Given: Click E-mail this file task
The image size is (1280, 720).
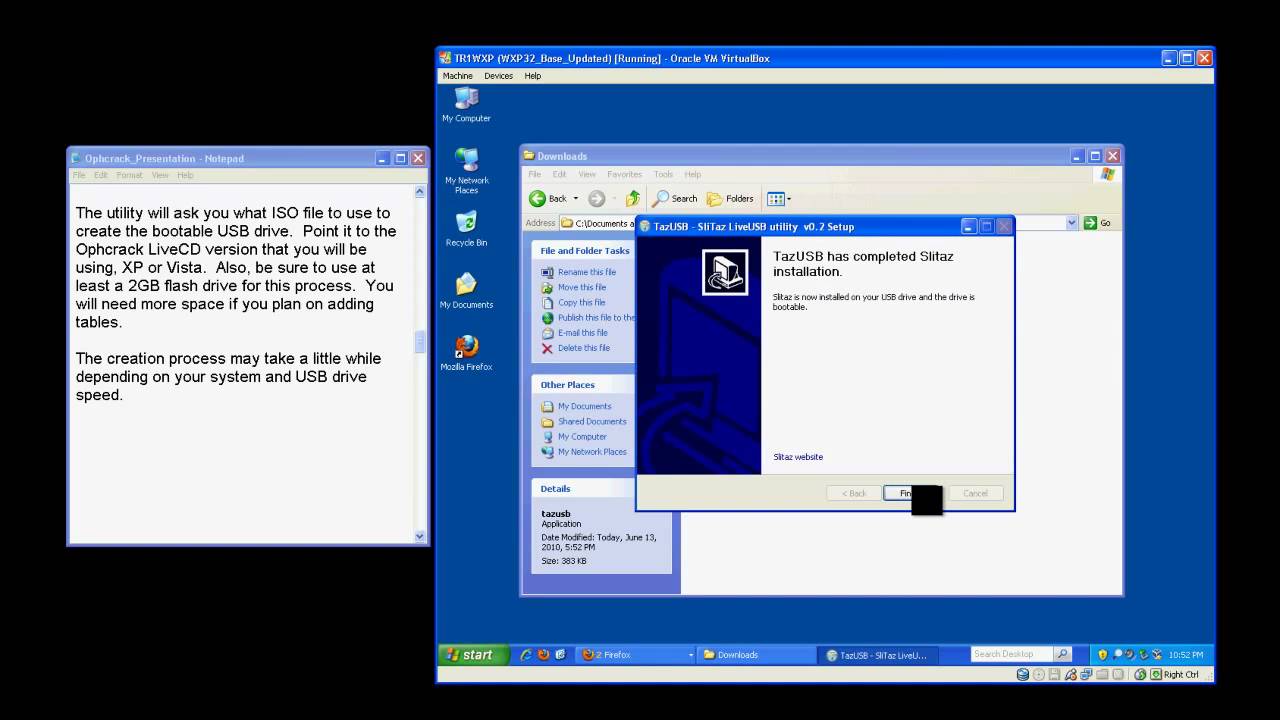Looking at the screenshot, I should click(x=574, y=332).
